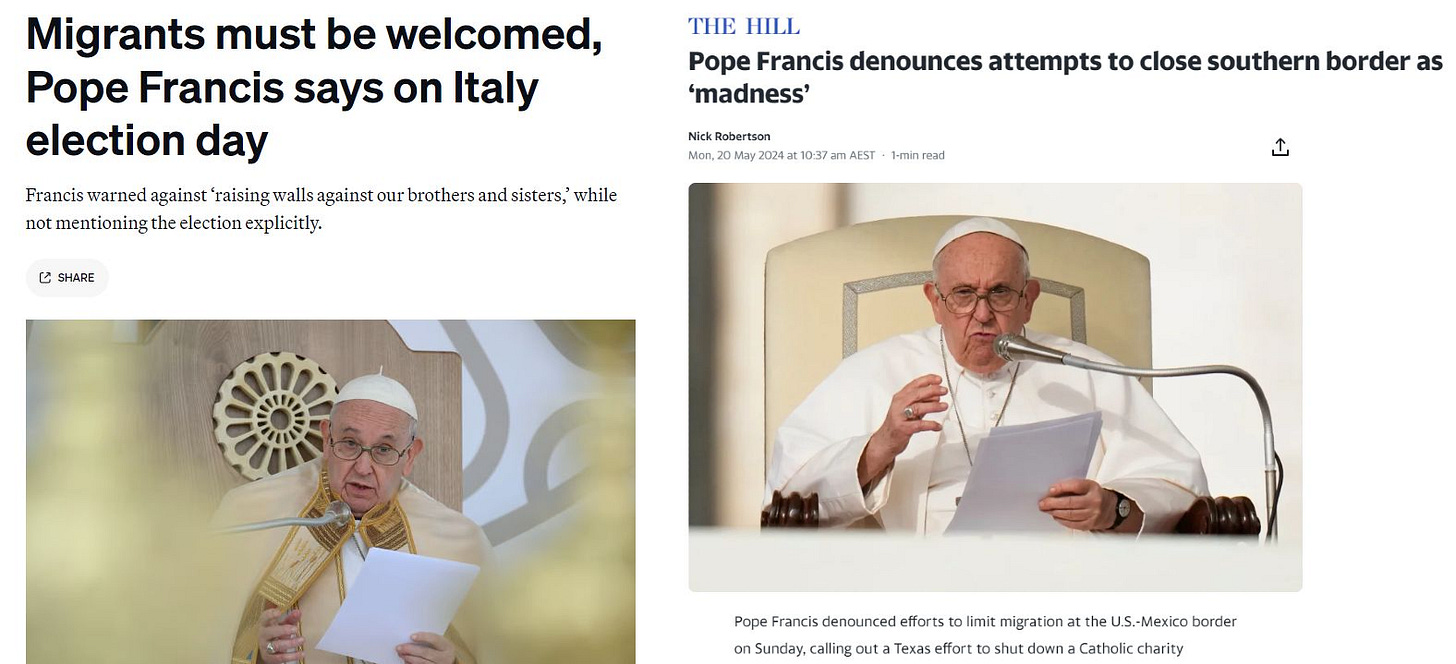1456x664 pixels.
Task: Select the 'Francis warned against' subheading text
Action: click(x=321, y=208)
